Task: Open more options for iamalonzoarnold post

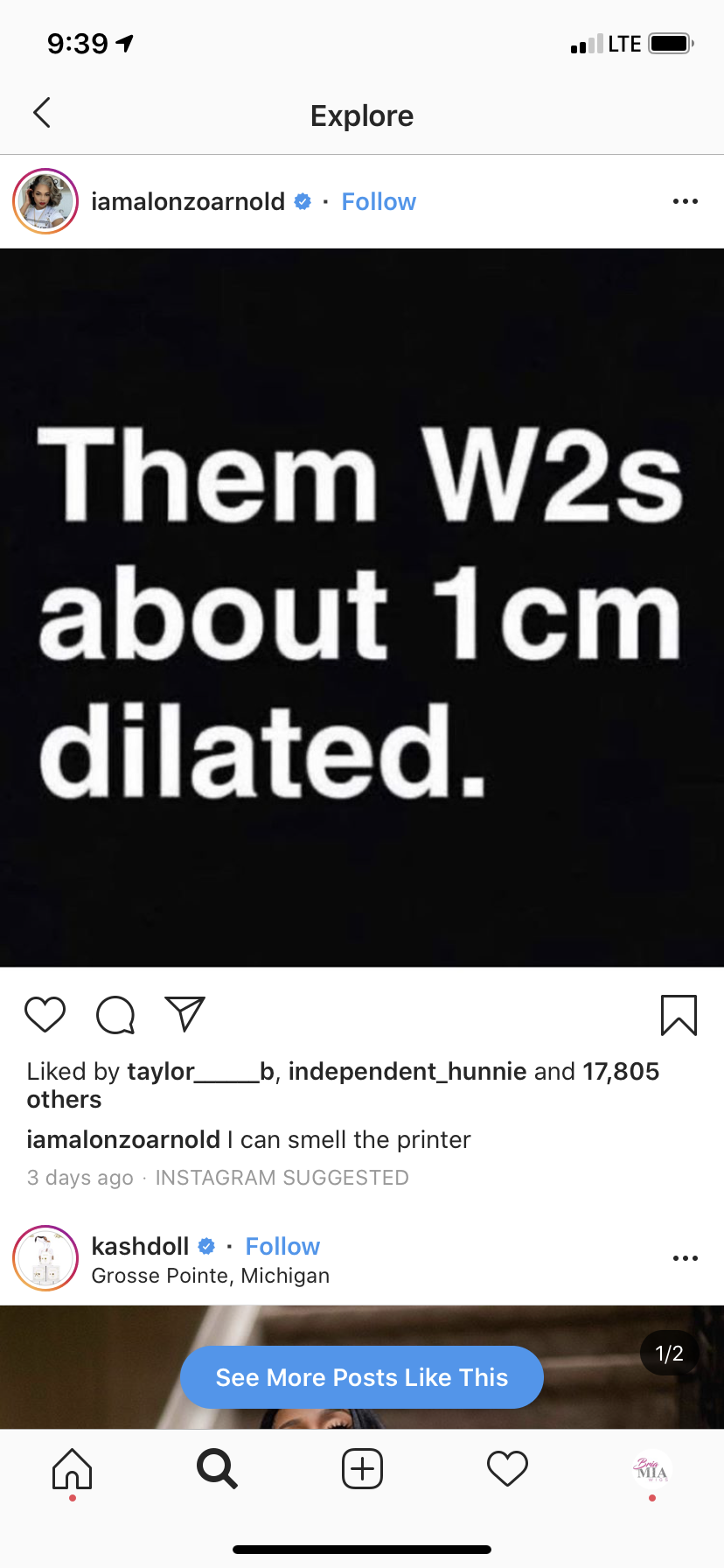Action: click(686, 201)
